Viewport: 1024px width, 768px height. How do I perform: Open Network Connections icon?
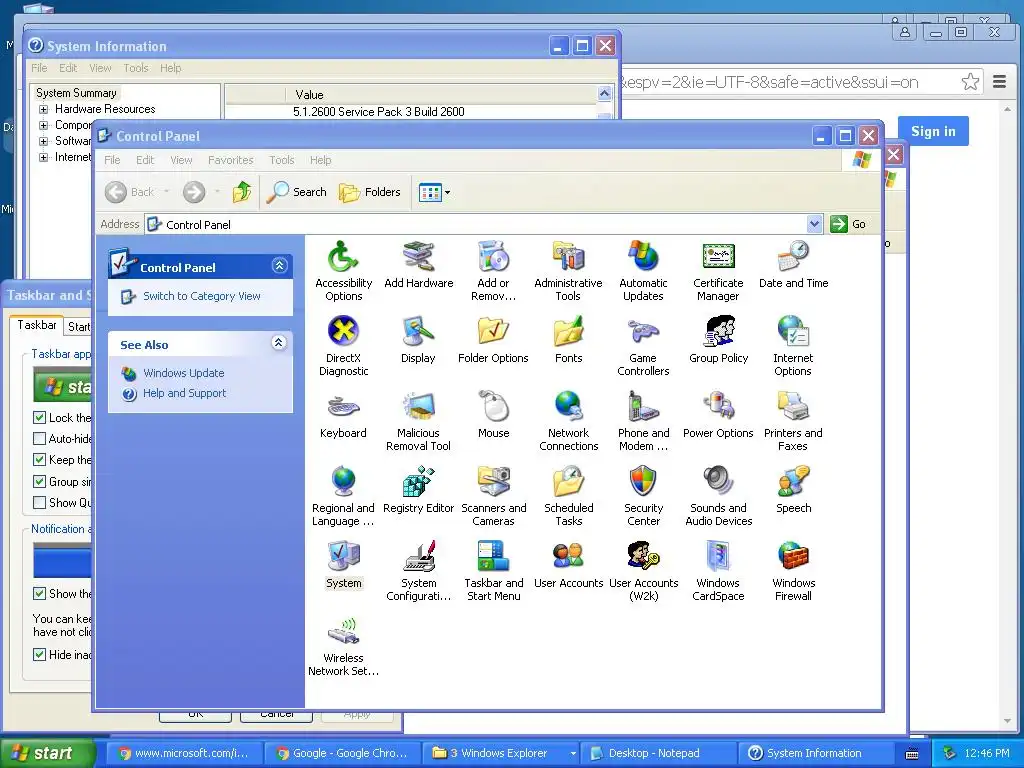pos(568,421)
